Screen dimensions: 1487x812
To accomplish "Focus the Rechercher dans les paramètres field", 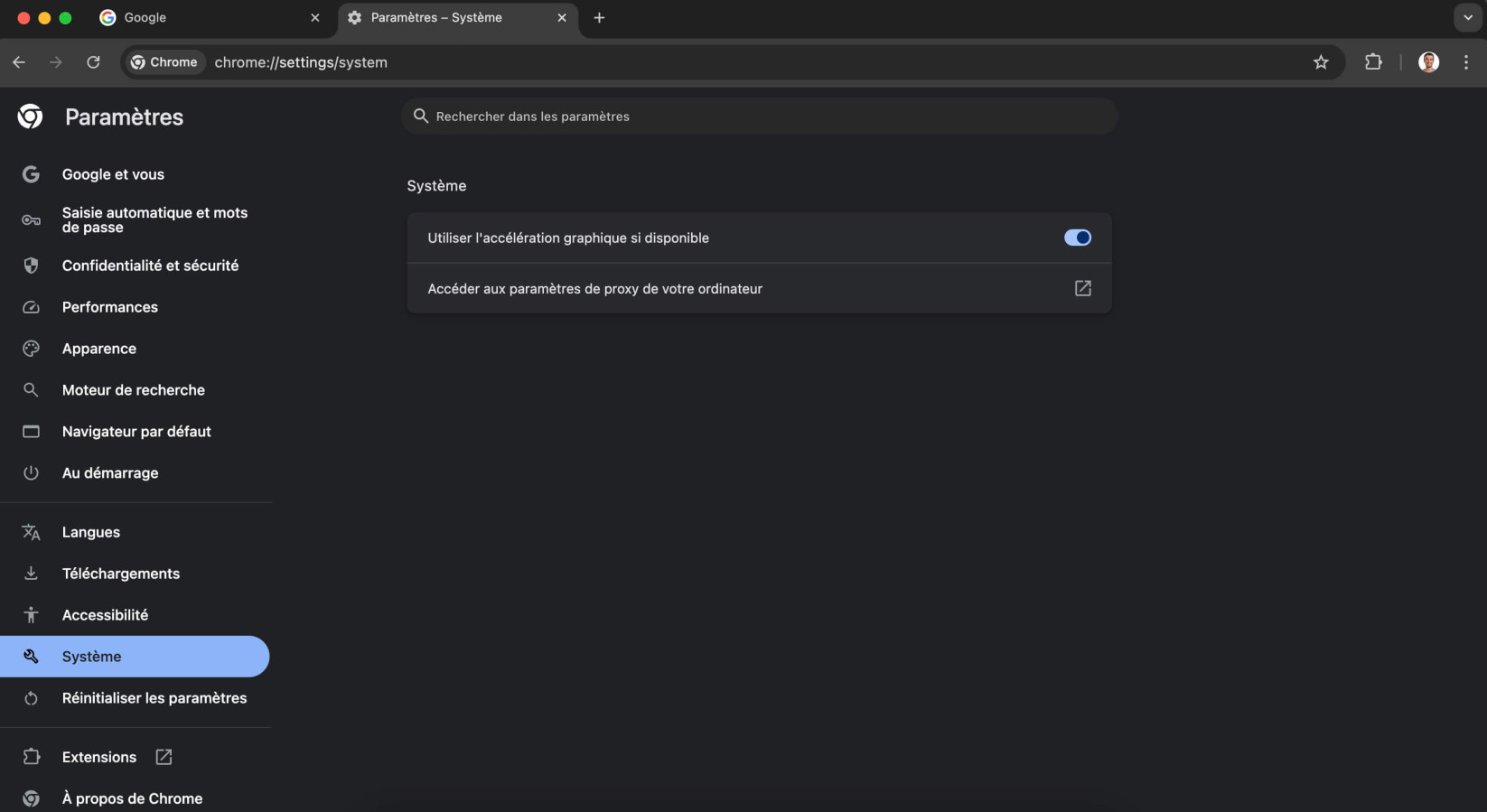I will click(759, 116).
